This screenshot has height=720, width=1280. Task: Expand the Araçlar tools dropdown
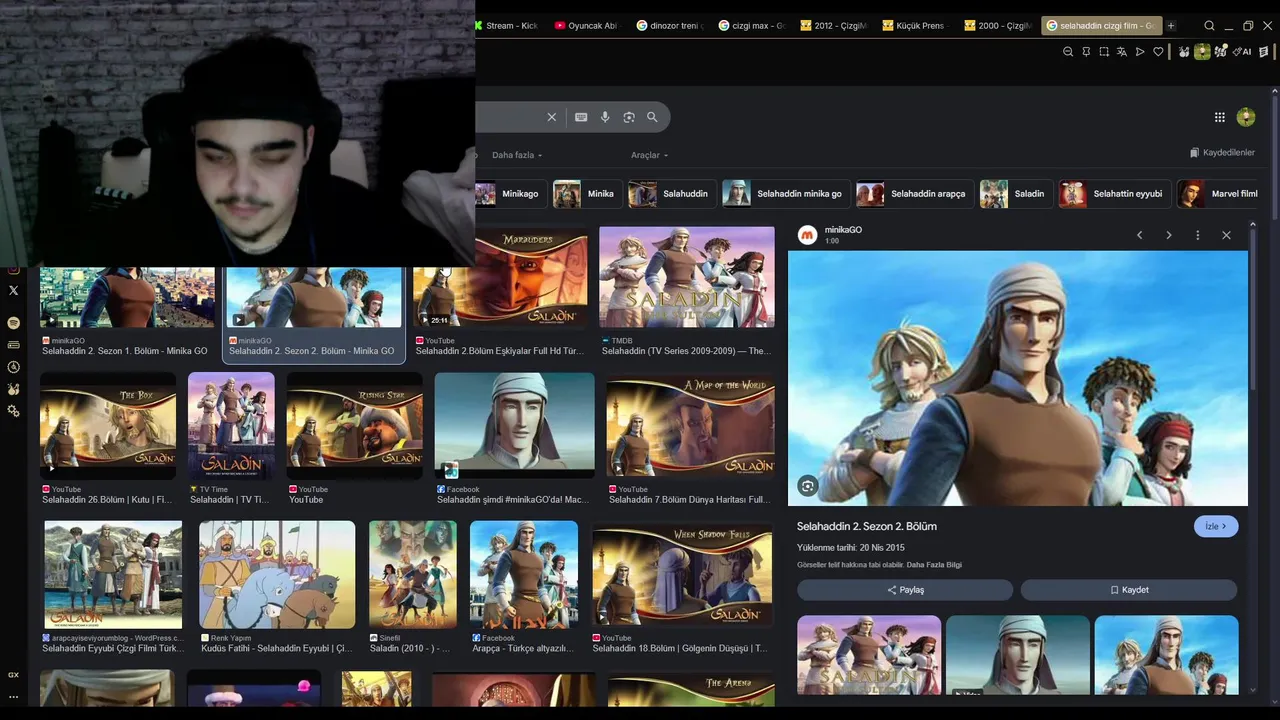(649, 155)
